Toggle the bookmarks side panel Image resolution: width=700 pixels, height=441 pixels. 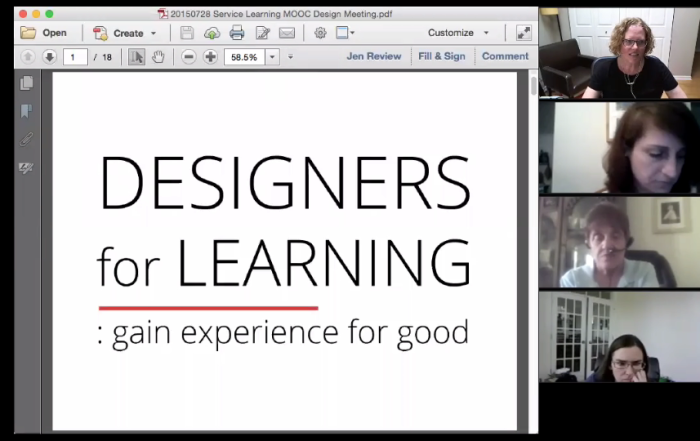[27, 110]
